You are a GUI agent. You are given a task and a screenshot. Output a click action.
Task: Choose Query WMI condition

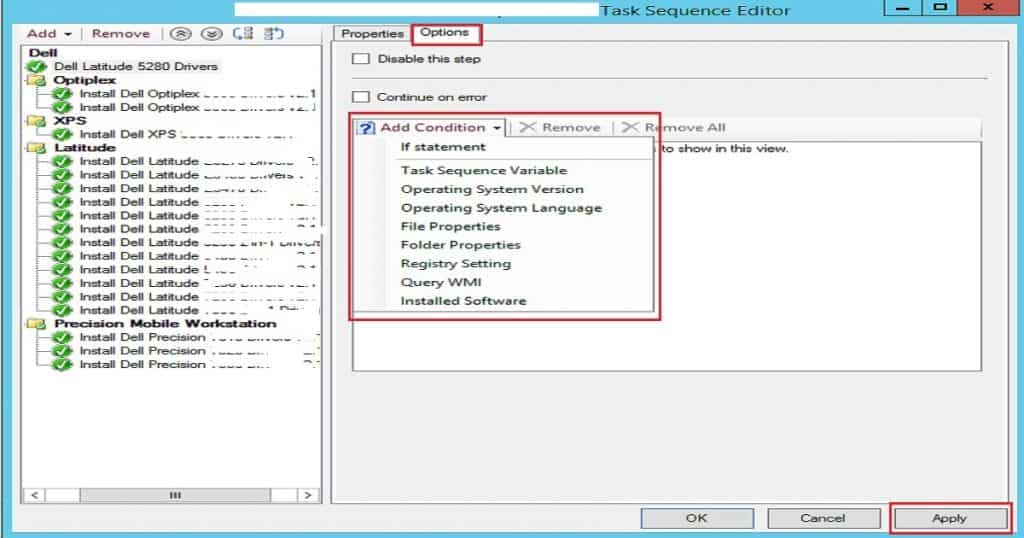[441, 282]
